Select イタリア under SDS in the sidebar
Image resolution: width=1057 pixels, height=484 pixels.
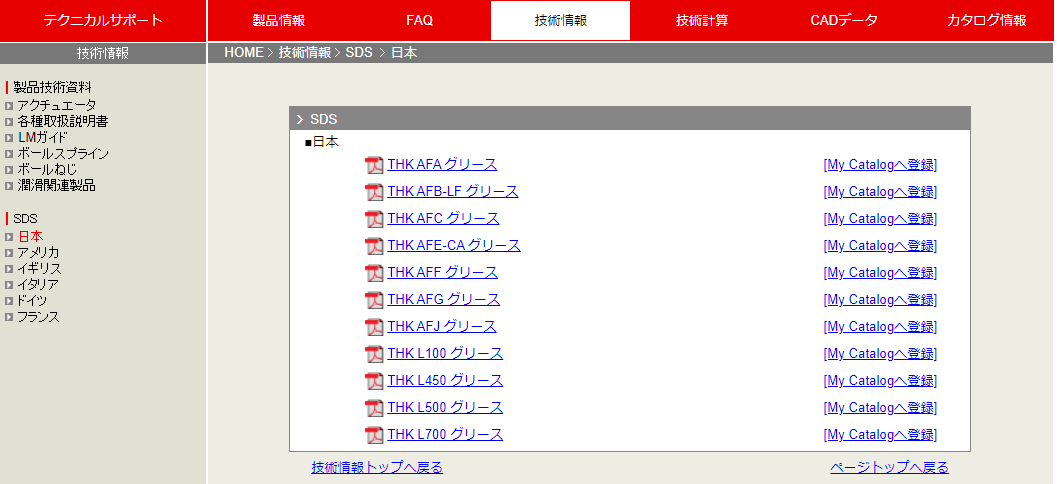[38, 285]
